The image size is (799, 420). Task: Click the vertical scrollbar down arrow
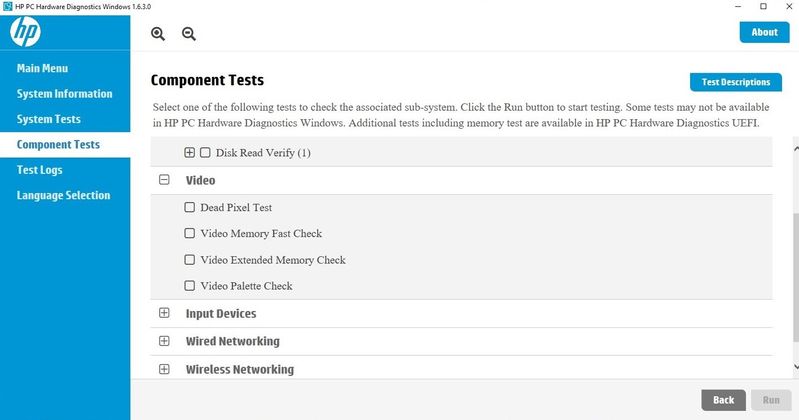tap(796, 366)
